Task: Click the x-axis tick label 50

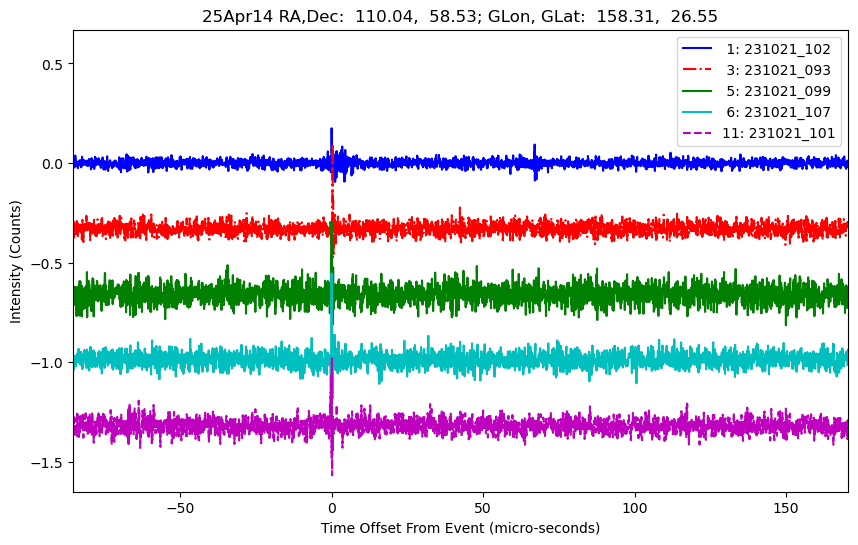Action: pos(483,508)
